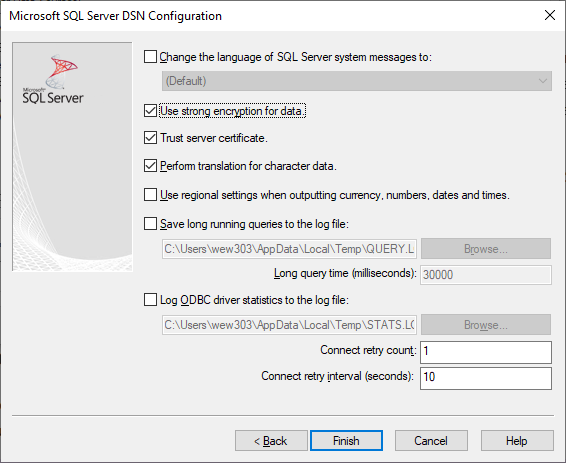Image resolution: width=566 pixels, height=463 pixels.
Task: Close the DSN Configuration dialog
Action: (550, 15)
